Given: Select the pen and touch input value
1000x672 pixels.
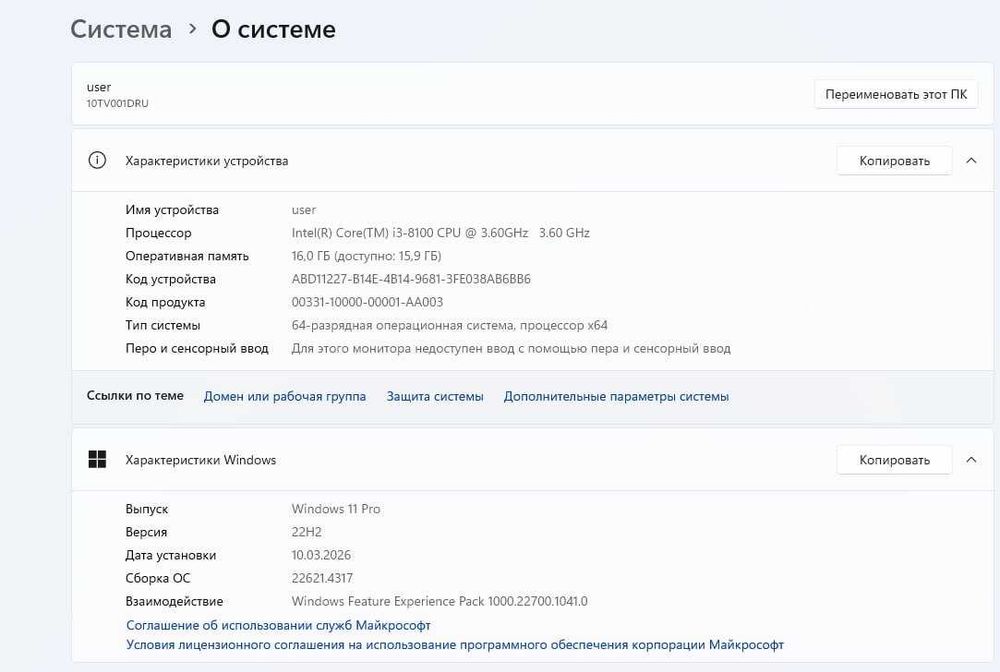Looking at the screenshot, I should coord(511,348).
